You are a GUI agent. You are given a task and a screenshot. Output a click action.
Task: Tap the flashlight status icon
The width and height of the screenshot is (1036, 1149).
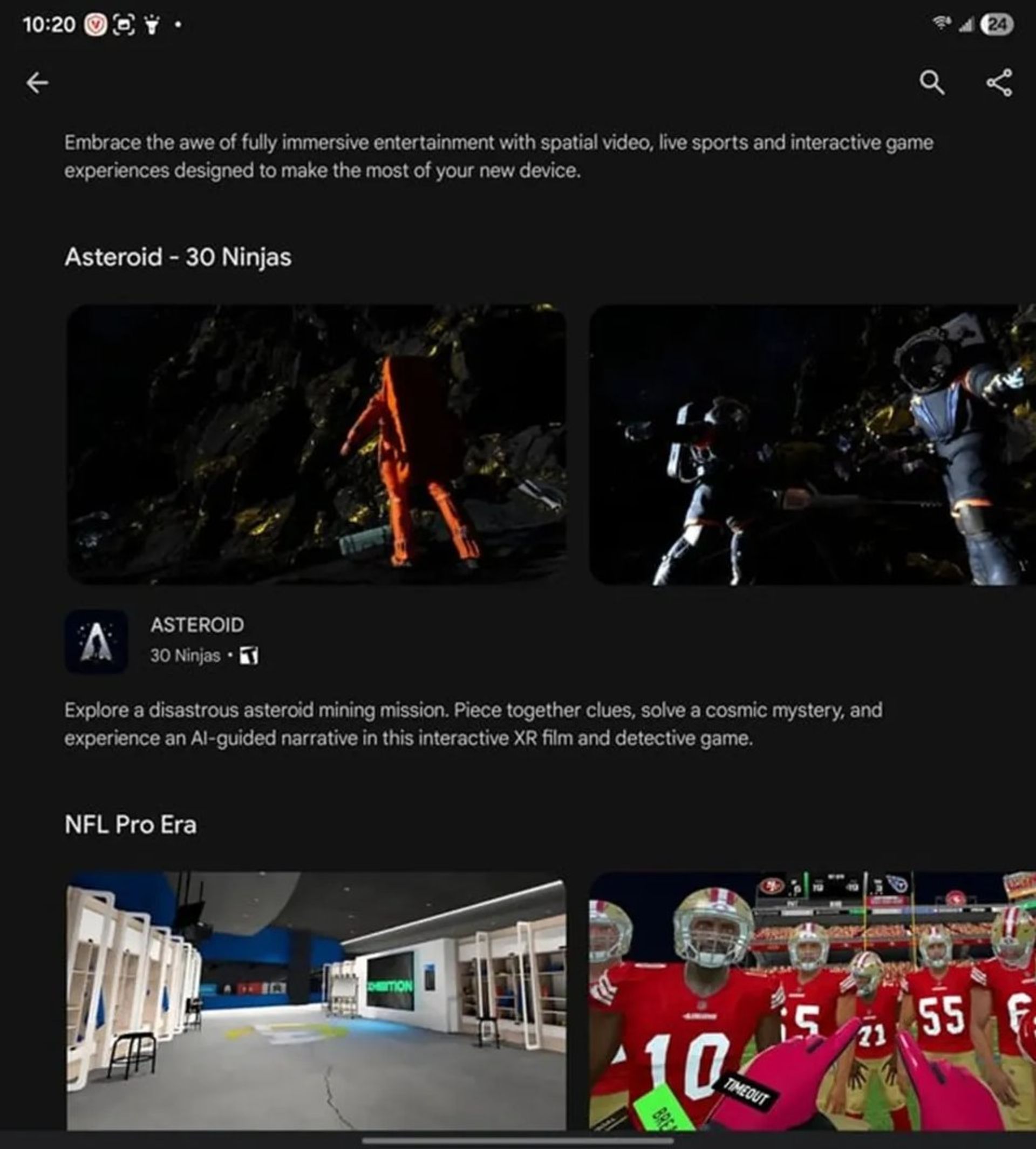(152, 24)
